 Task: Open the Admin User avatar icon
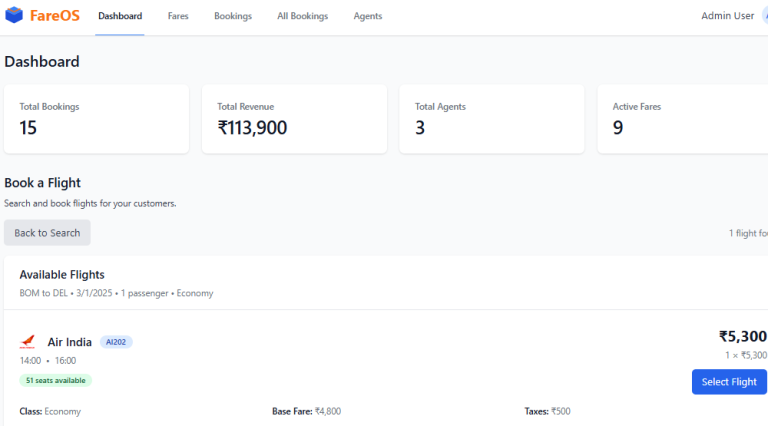click(765, 16)
